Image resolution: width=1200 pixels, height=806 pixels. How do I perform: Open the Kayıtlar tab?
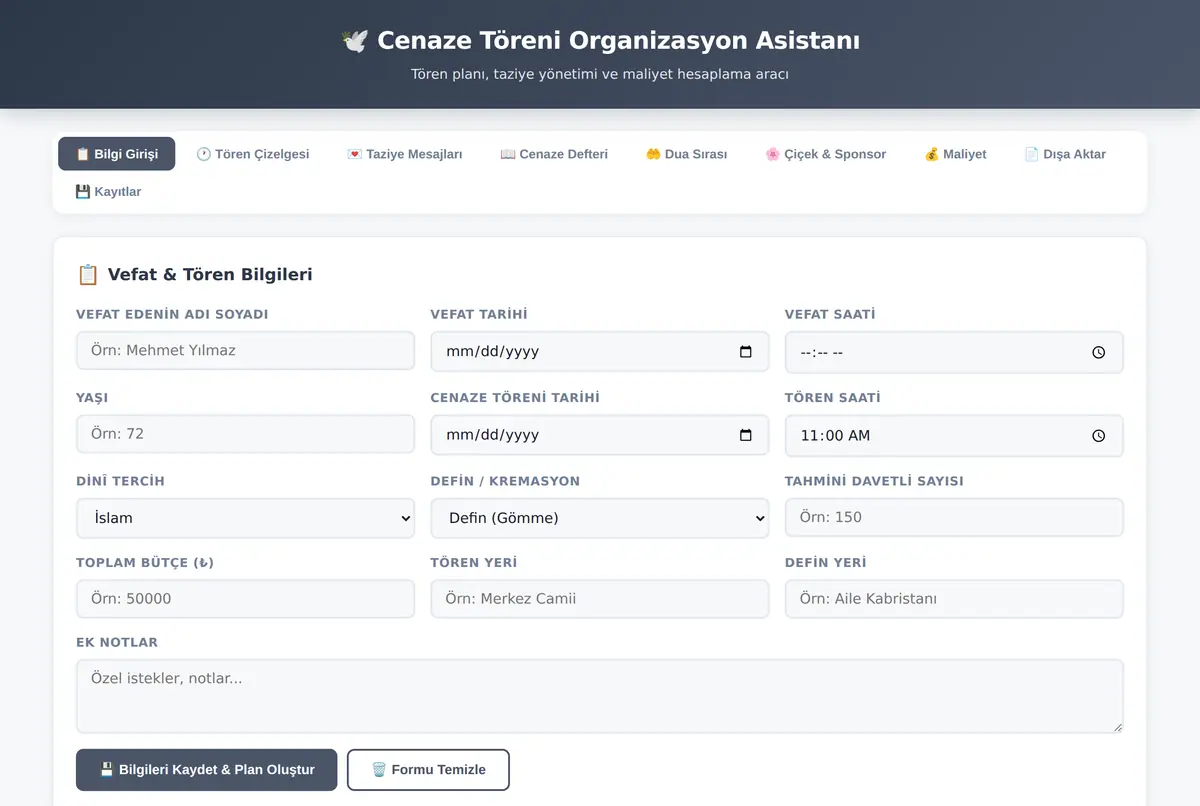[108, 191]
